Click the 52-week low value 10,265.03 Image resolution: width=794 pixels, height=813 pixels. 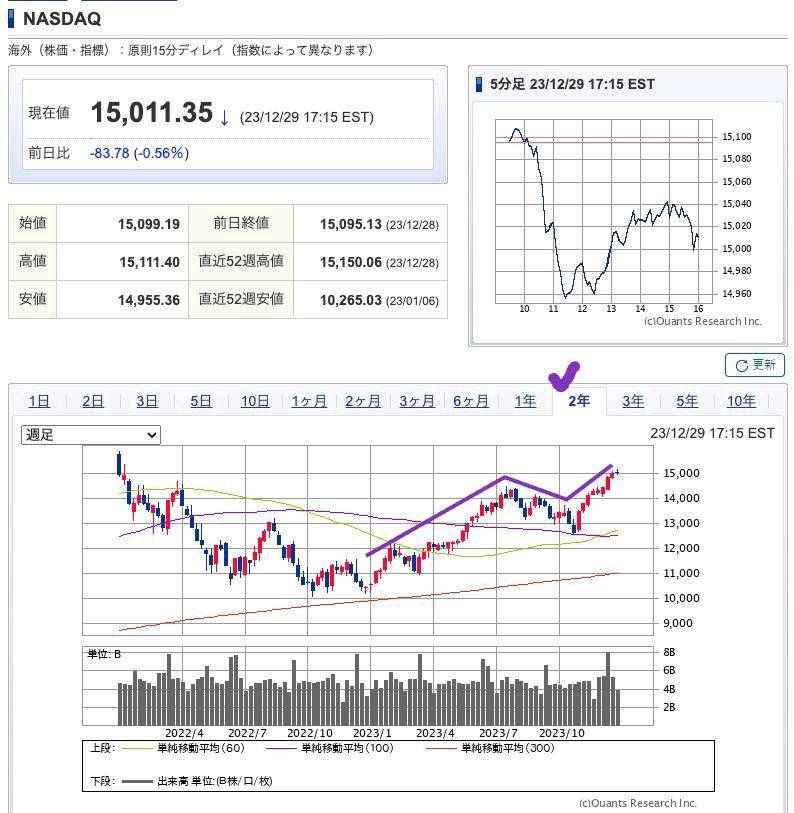(351, 300)
